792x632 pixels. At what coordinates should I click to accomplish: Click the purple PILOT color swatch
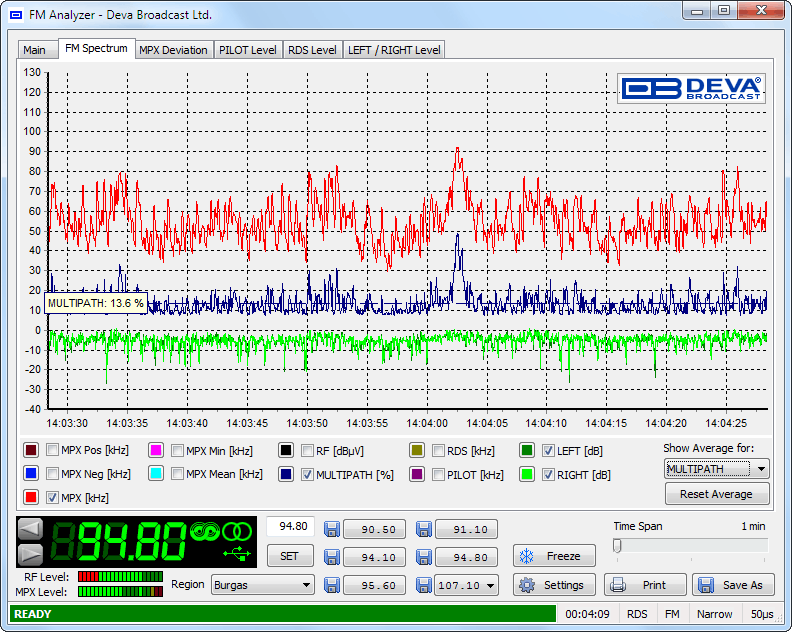(417, 474)
